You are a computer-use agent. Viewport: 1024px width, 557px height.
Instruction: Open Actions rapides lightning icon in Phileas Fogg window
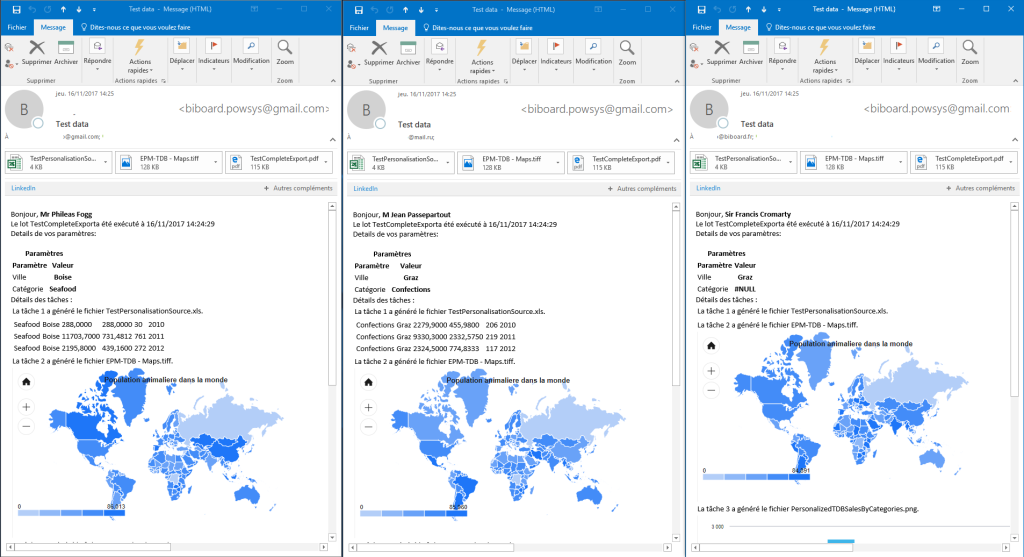[139, 47]
